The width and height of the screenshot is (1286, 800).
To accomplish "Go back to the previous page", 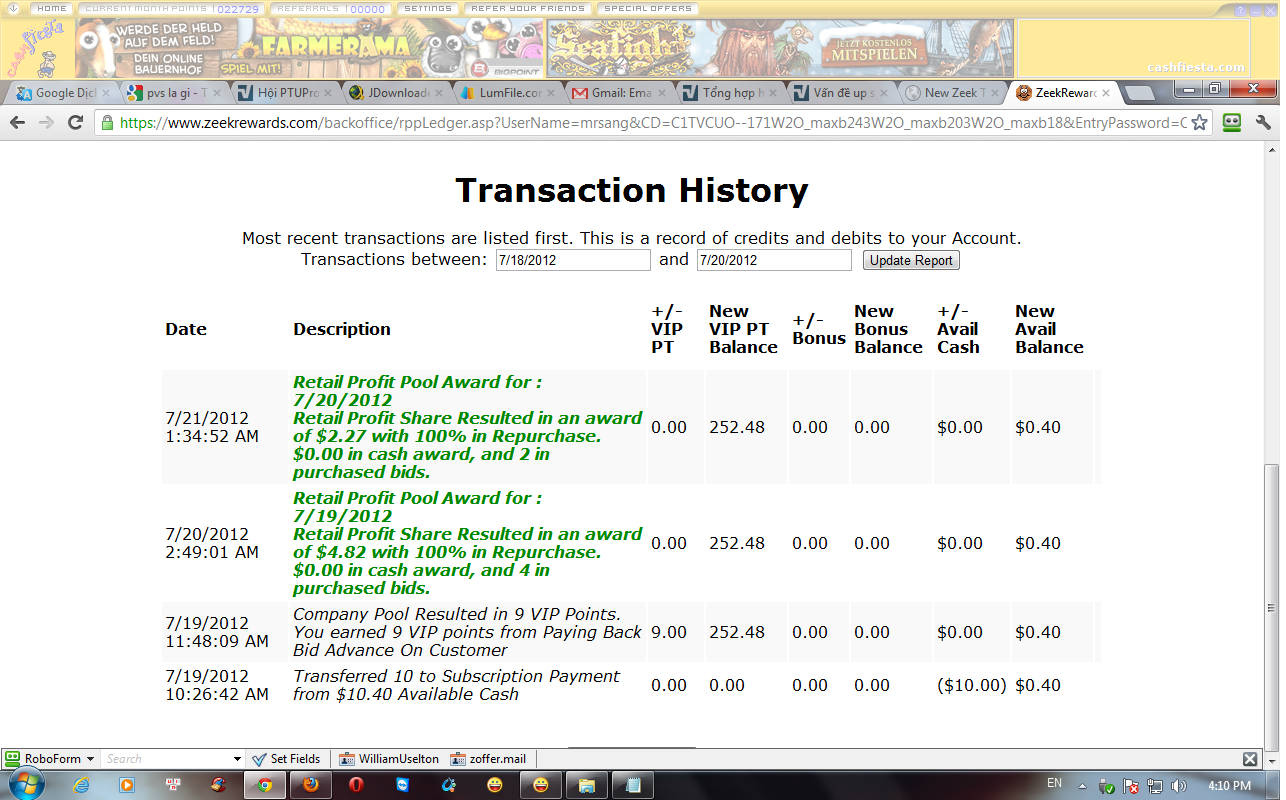I will [17, 122].
